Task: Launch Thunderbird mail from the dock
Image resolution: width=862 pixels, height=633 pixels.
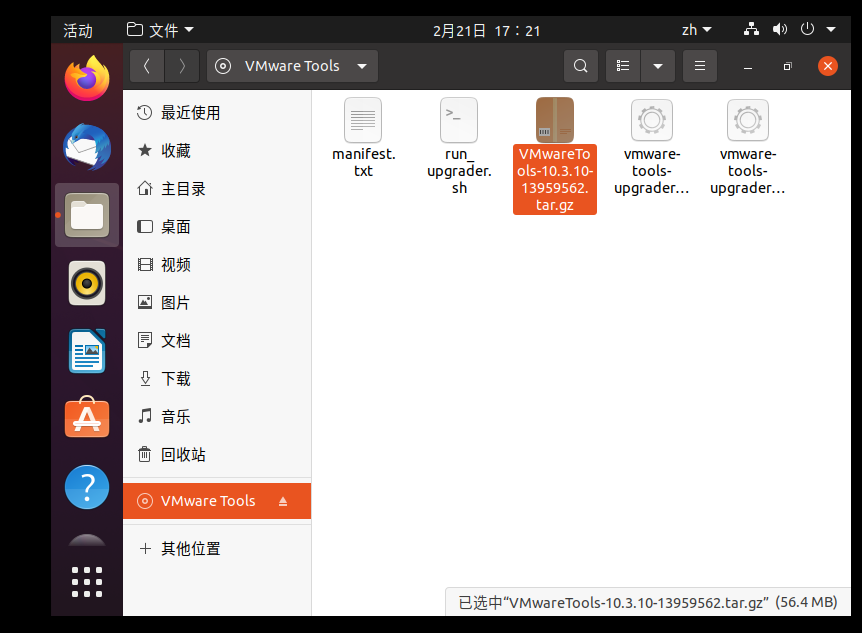Action: [87, 147]
